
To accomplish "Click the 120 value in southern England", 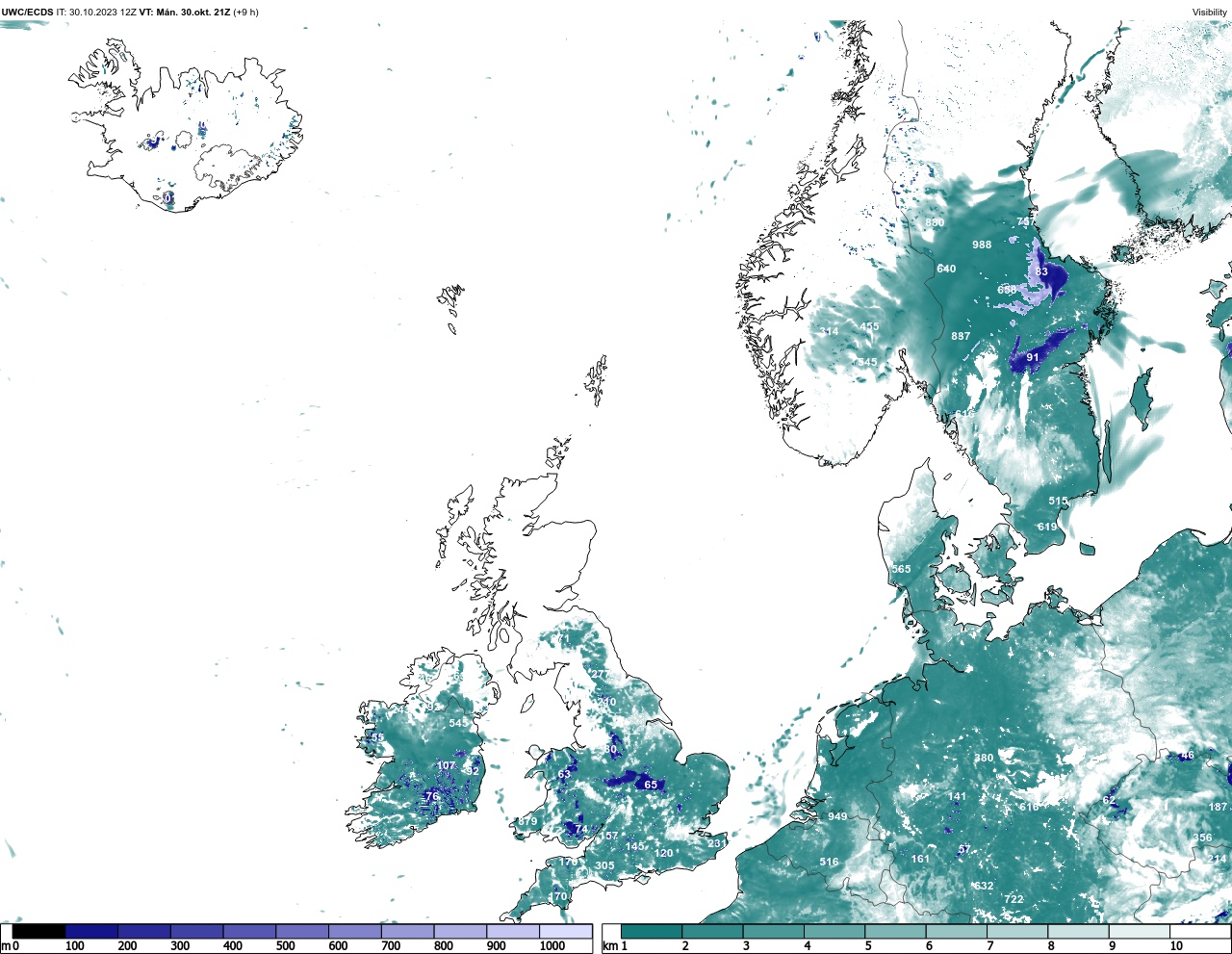I will 664,853.
